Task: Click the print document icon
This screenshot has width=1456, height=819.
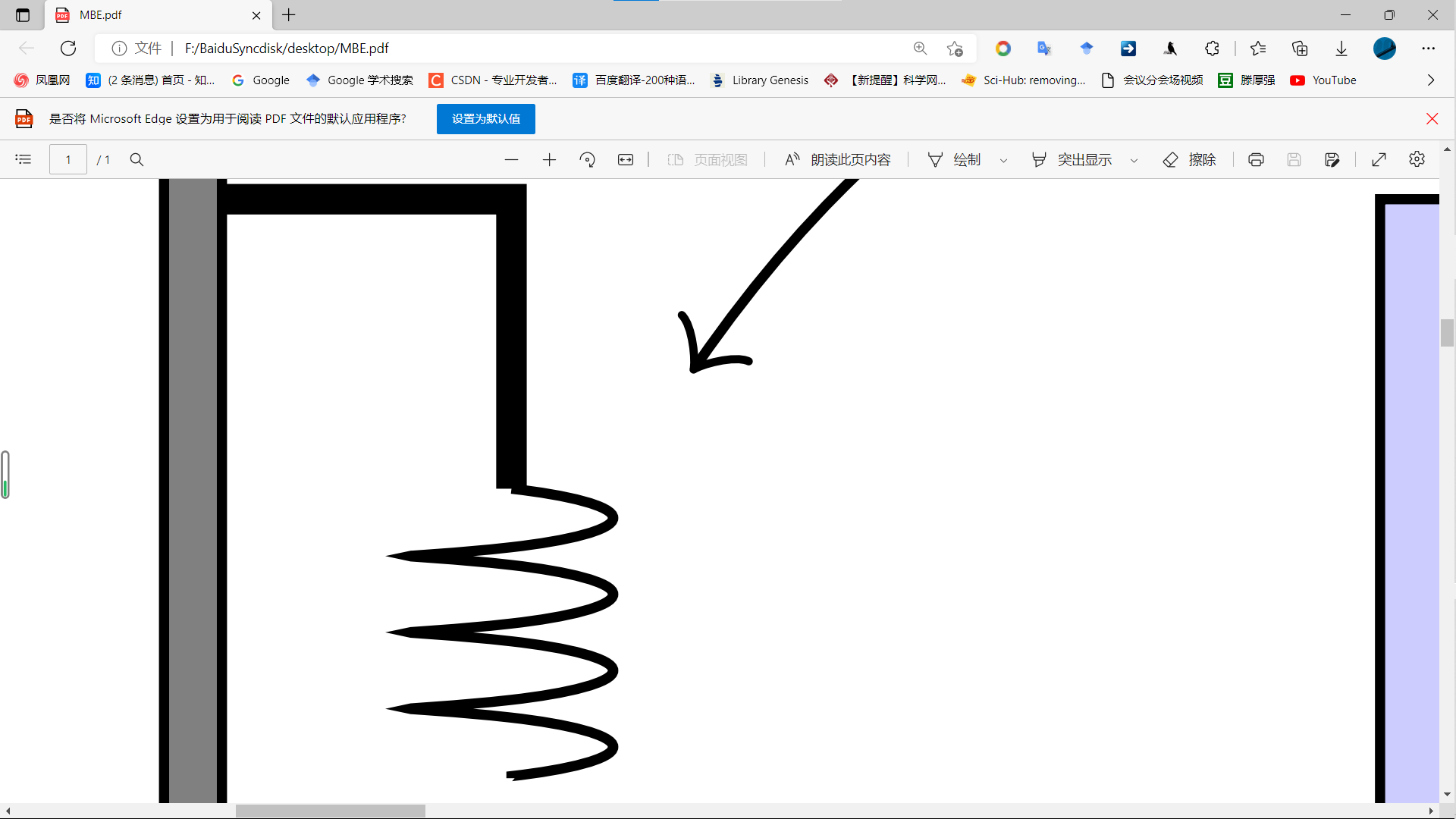Action: [1255, 159]
